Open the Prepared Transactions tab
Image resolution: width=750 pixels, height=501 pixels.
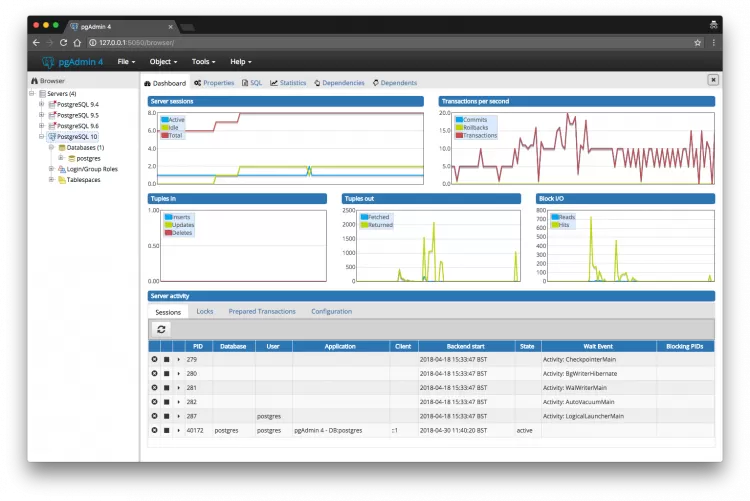262,312
